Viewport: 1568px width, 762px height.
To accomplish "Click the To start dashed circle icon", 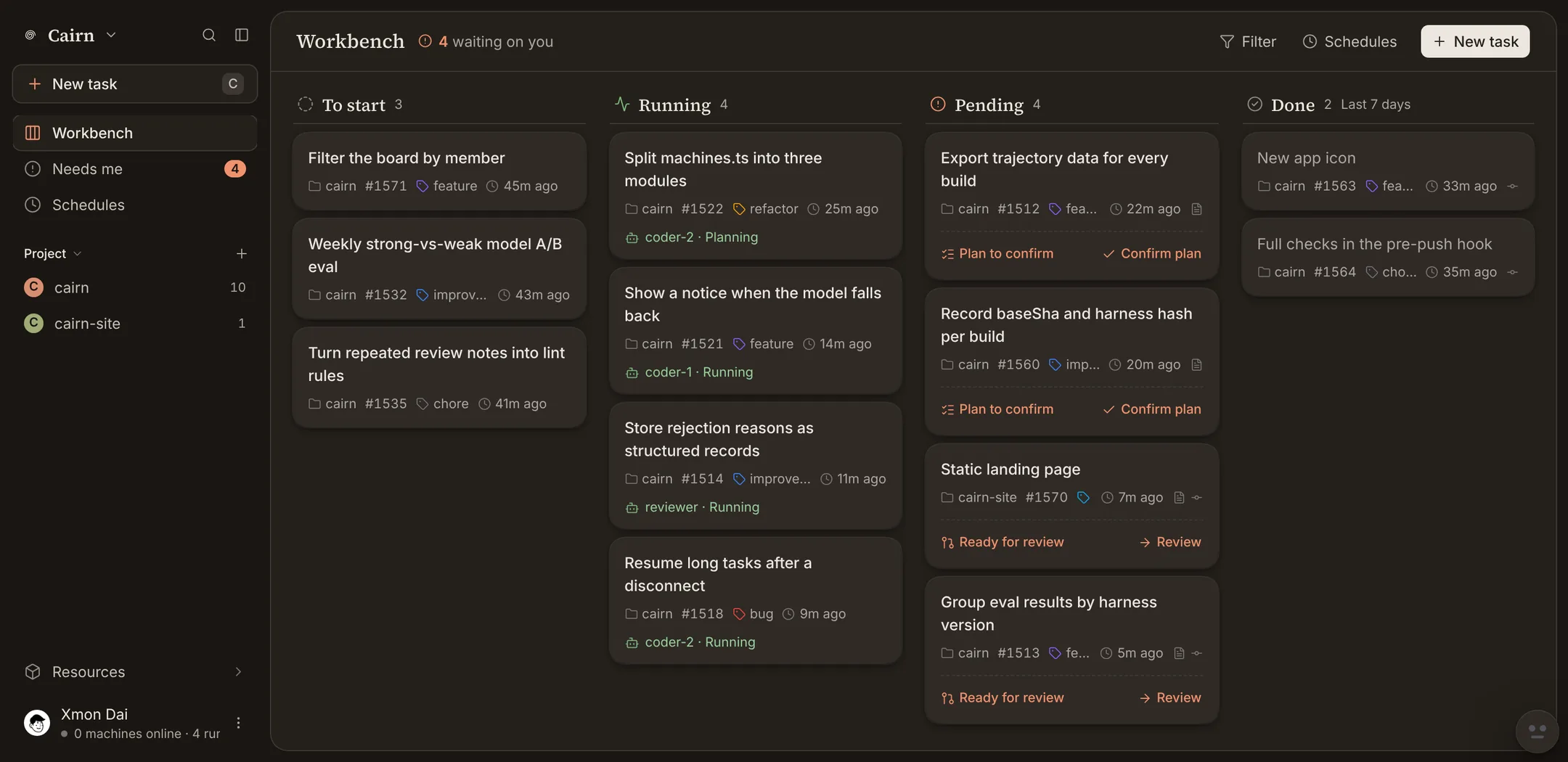I will [x=306, y=105].
